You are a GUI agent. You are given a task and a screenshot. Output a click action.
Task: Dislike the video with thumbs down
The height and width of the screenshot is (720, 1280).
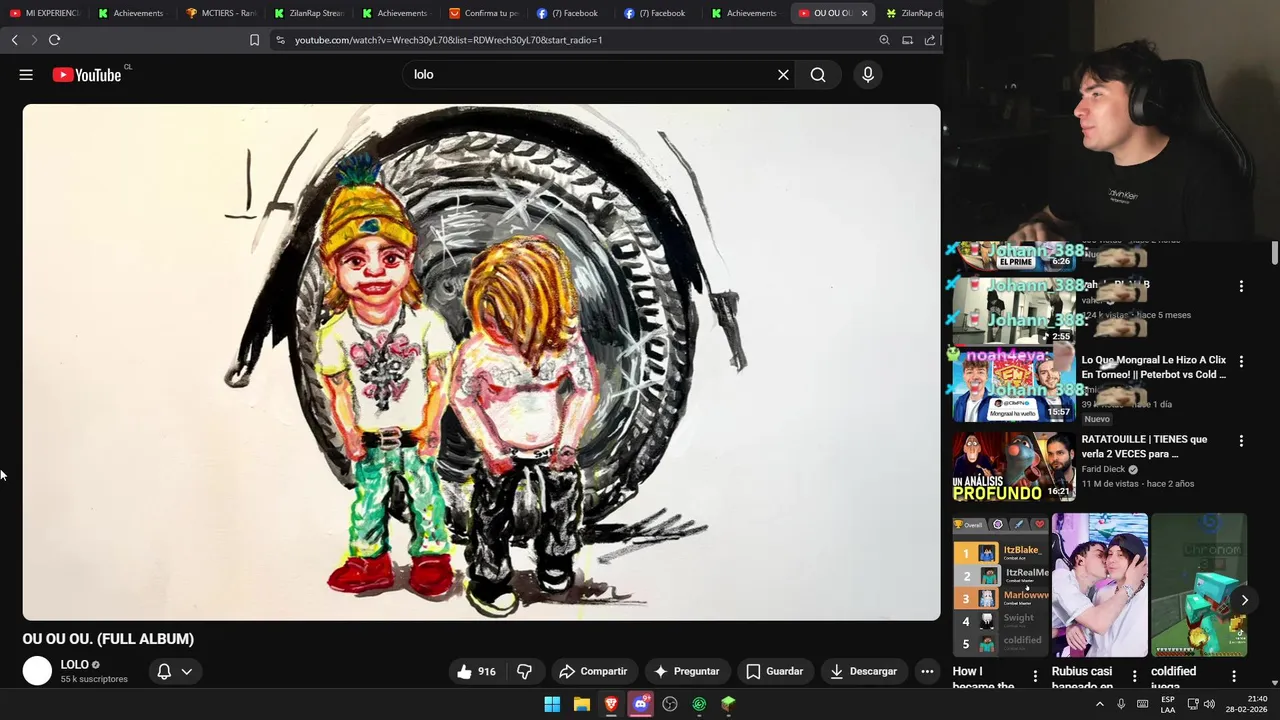pyautogui.click(x=524, y=671)
